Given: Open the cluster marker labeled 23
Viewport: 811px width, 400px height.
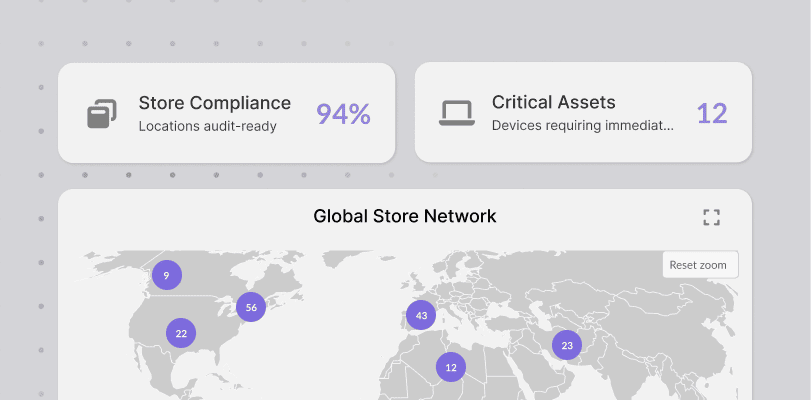Looking at the screenshot, I should pyautogui.click(x=566, y=346).
